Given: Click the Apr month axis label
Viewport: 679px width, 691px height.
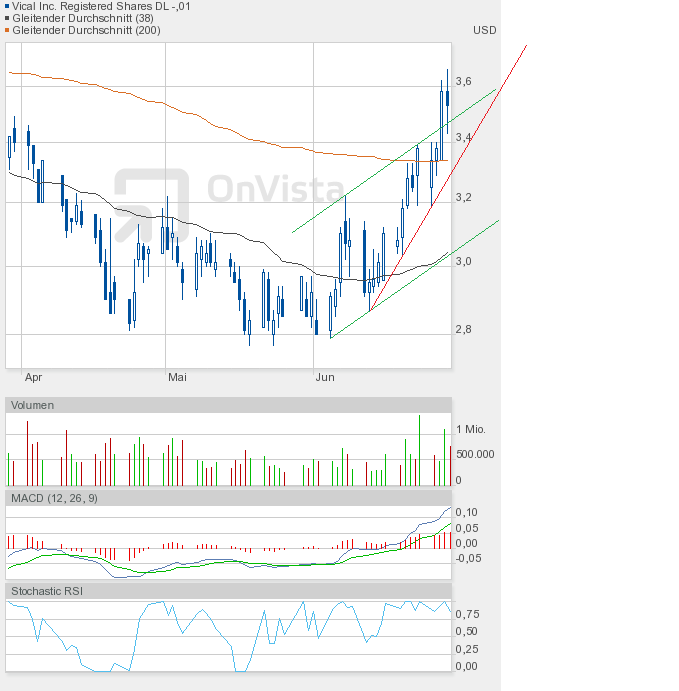Looking at the screenshot, I should pyautogui.click(x=33, y=378).
